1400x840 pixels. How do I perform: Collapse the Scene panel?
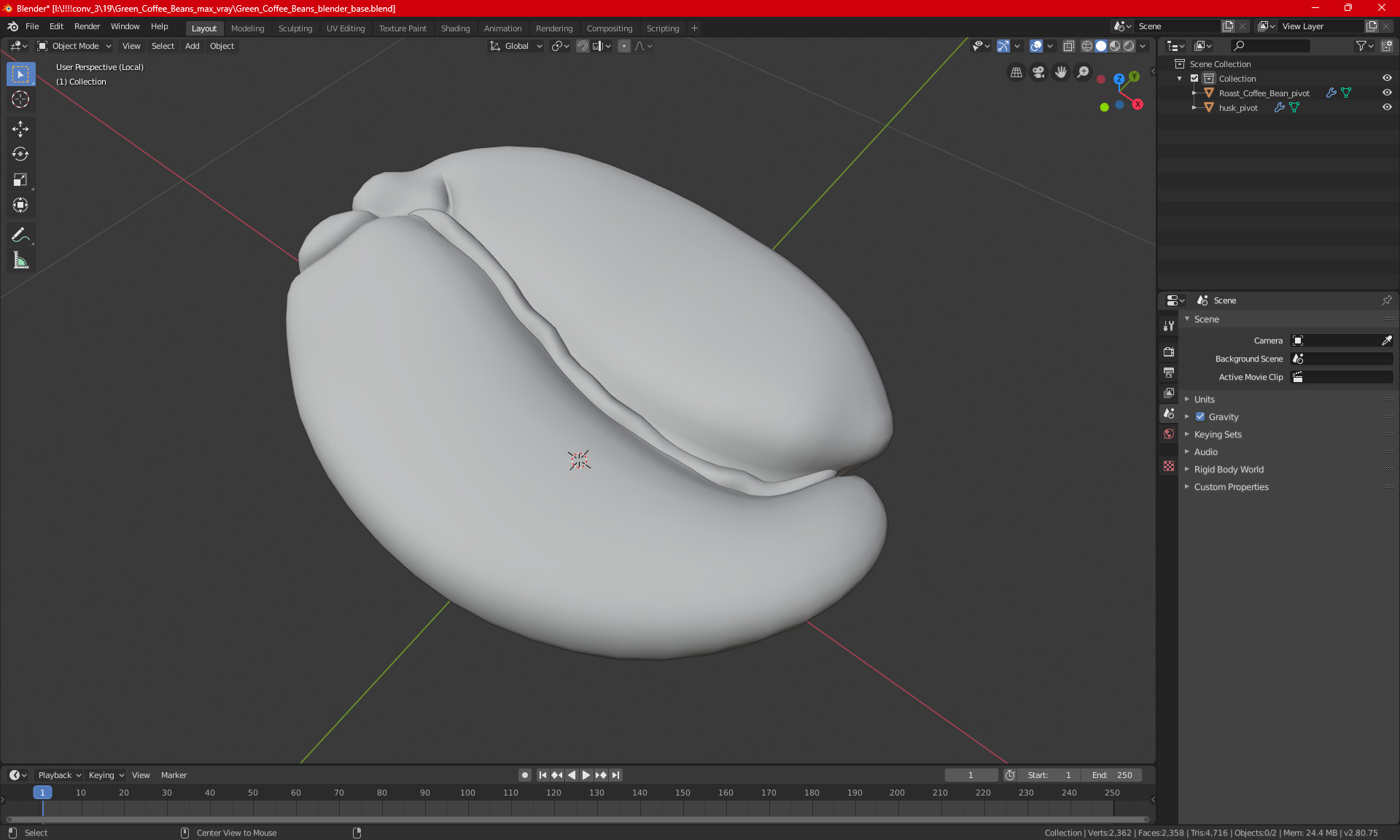point(1206,319)
